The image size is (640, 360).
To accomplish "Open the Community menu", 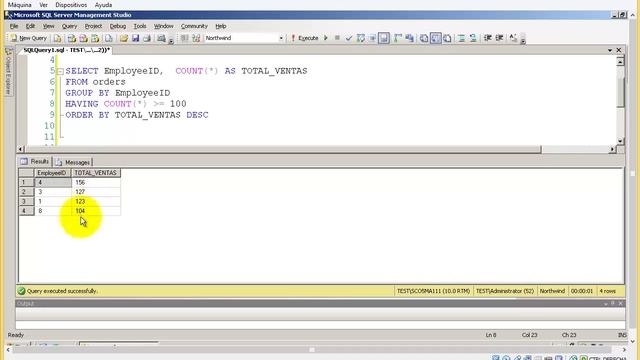I will pyautogui.click(x=194, y=26).
